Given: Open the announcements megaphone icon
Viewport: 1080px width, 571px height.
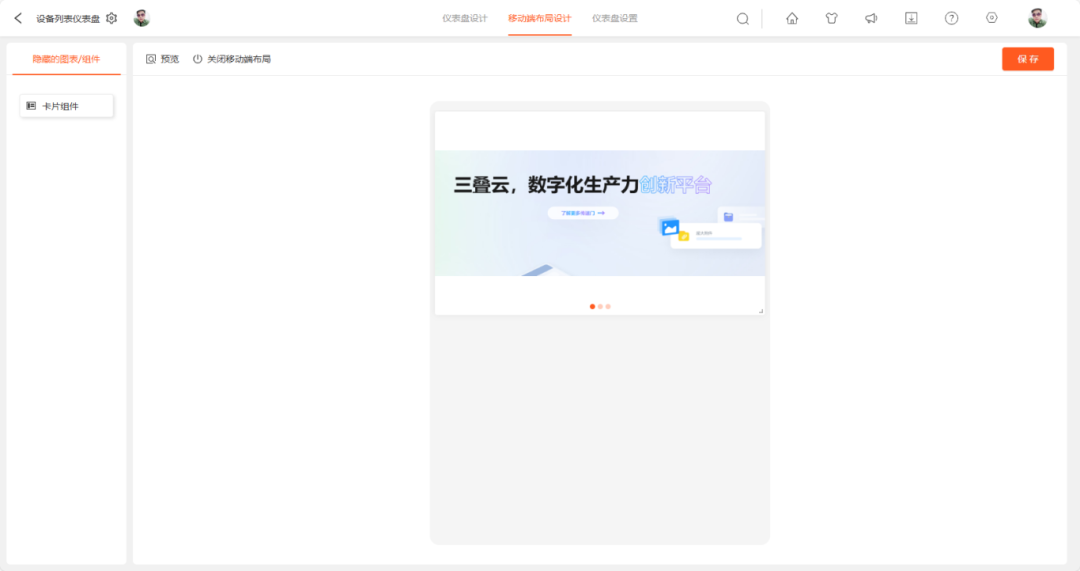Looking at the screenshot, I should (871, 19).
